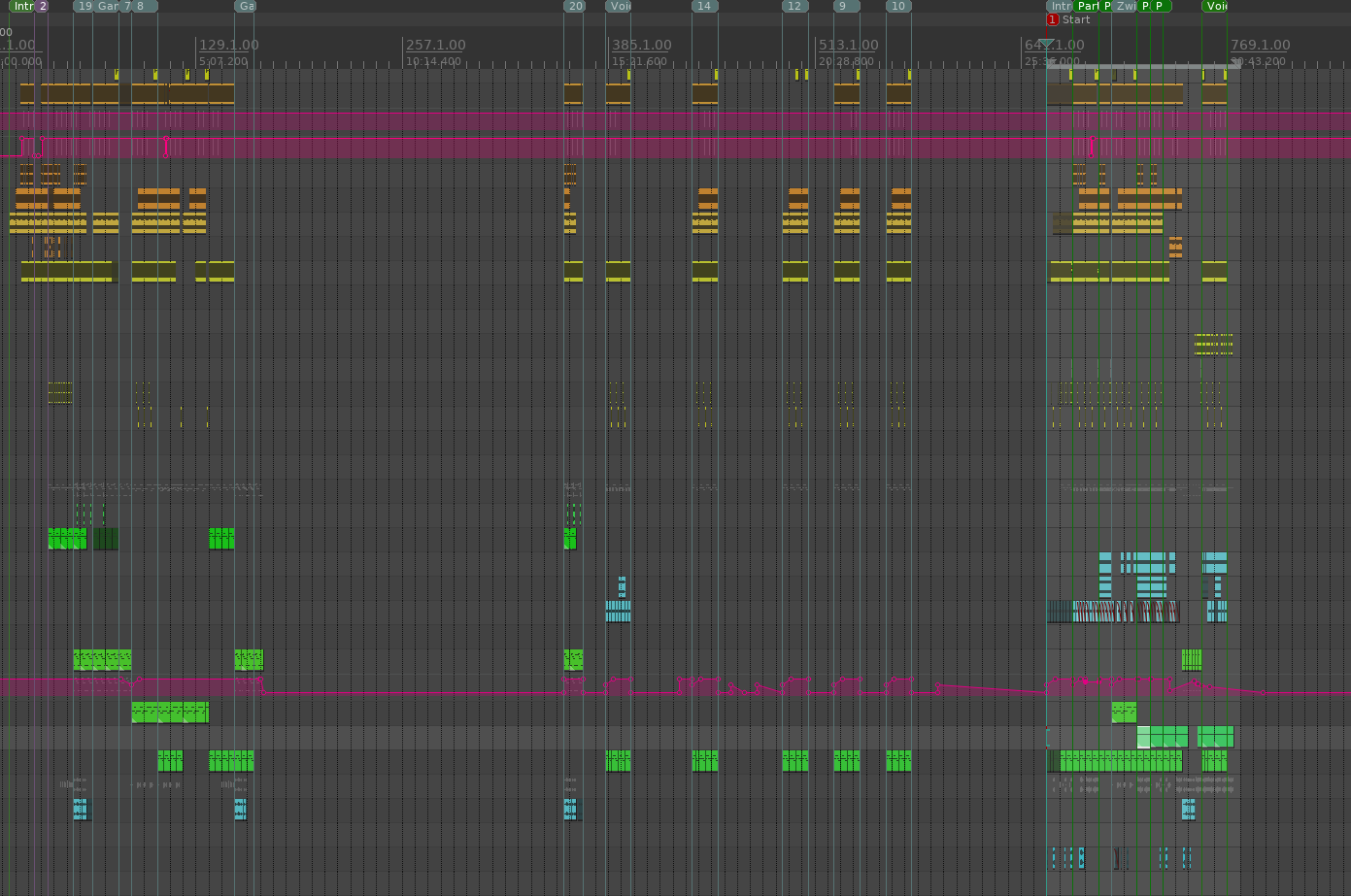Click timecode label 20:28.800
Screen dimensions: 1351x896
pos(846,61)
